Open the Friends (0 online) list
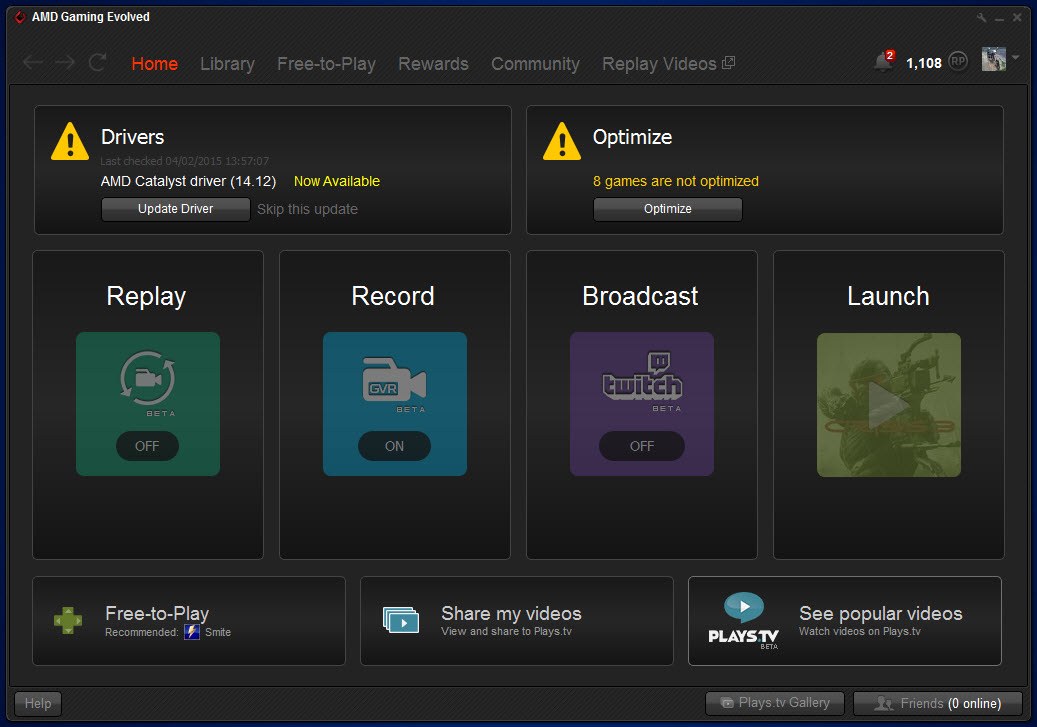Viewport: 1037px width, 727px height. [x=937, y=703]
